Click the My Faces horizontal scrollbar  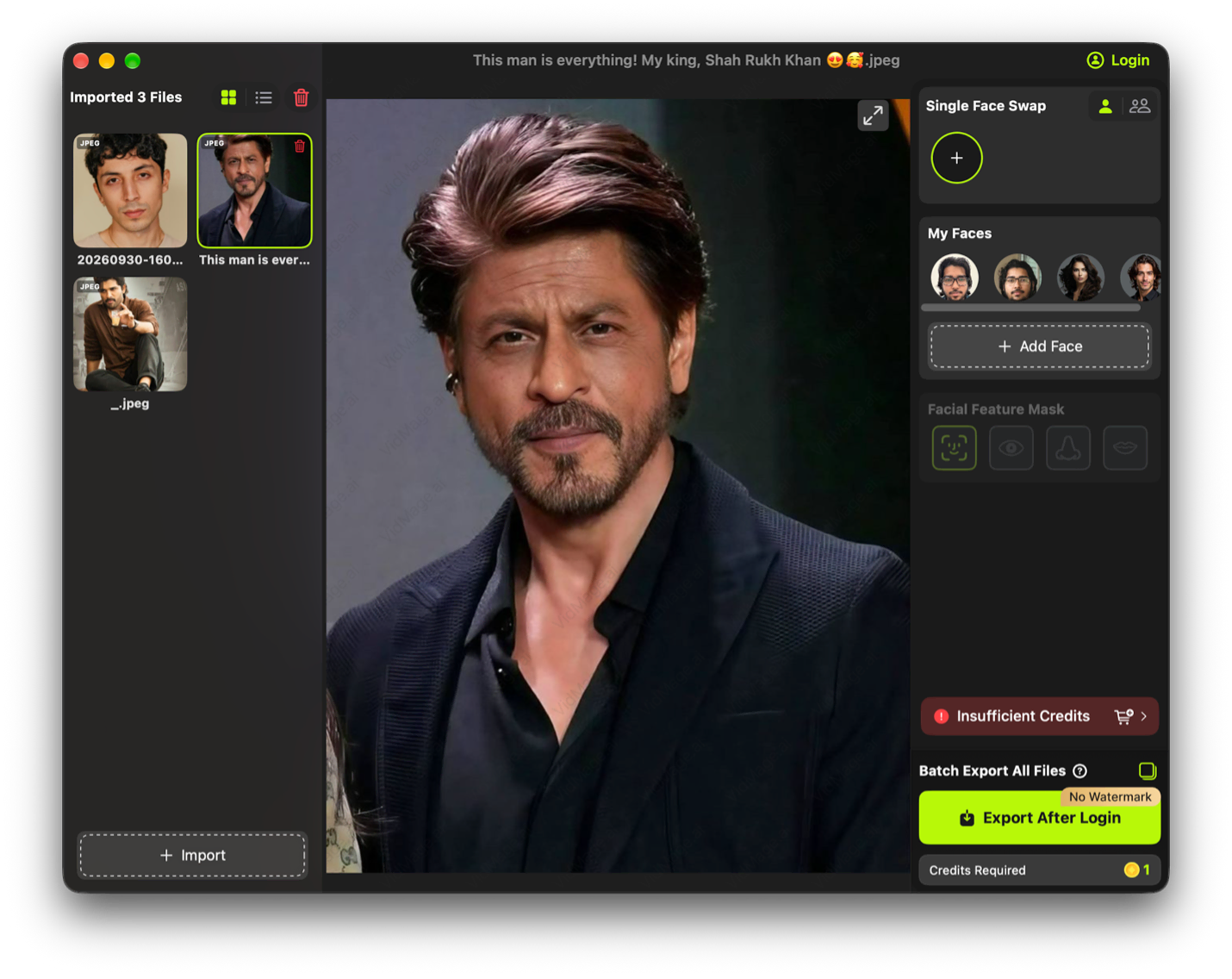pyautogui.click(x=1030, y=308)
